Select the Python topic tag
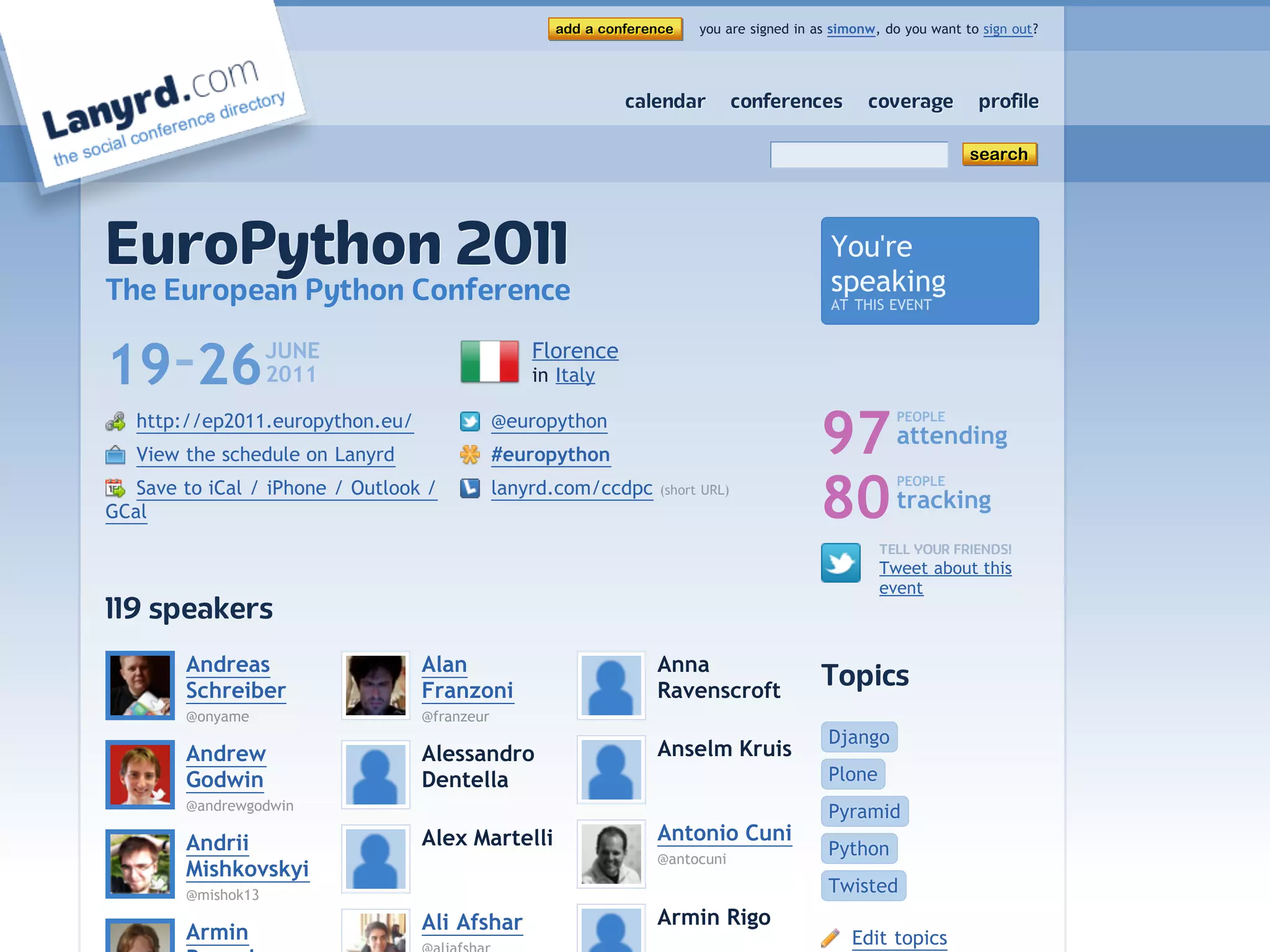The width and height of the screenshot is (1270, 952). [859, 848]
